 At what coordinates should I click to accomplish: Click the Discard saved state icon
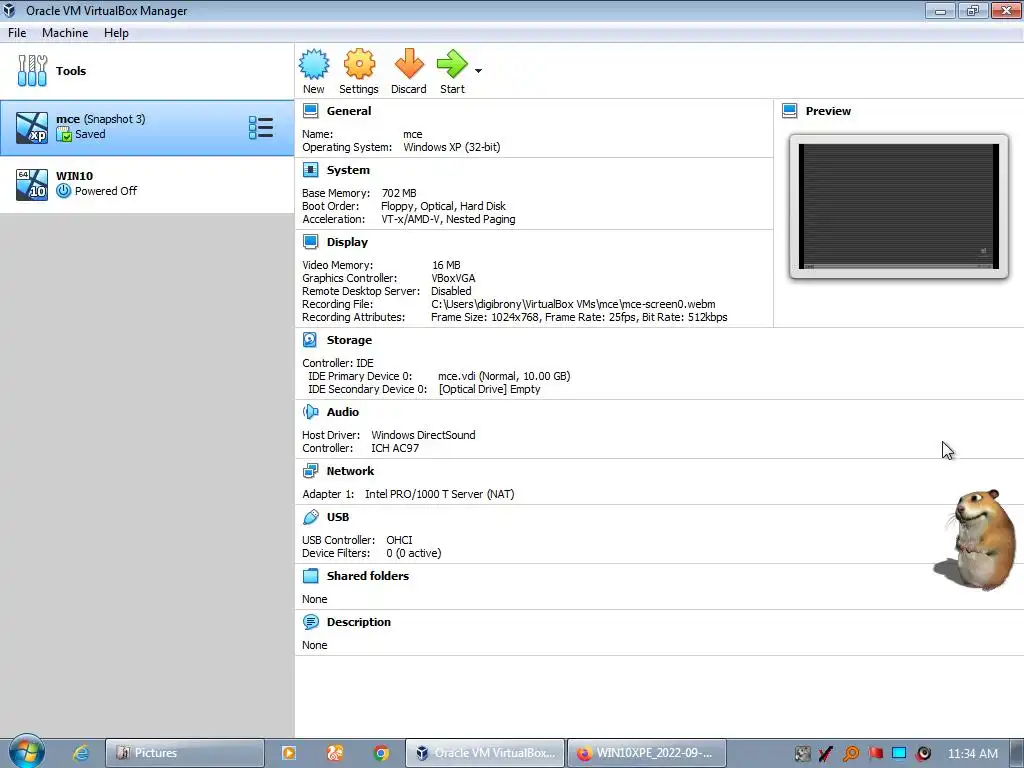pyautogui.click(x=409, y=64)
